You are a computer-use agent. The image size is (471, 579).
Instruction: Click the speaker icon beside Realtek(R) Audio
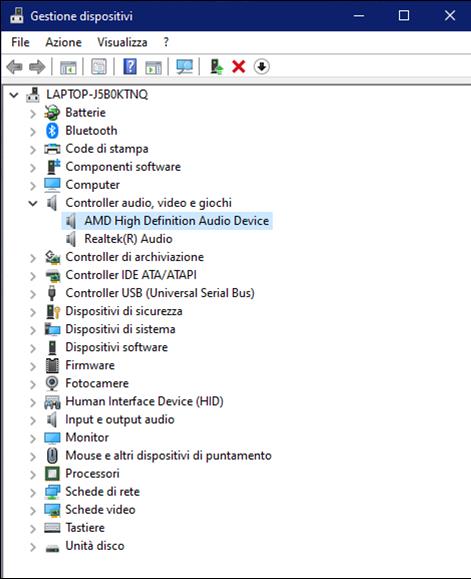click(71, 239)
